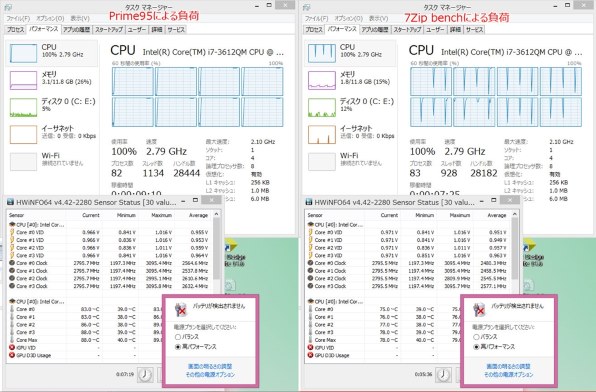596x392 pixels.
Task: Open 画面の明るさの調整 link in Prime95 popup
Action: [x=210, y=366]
